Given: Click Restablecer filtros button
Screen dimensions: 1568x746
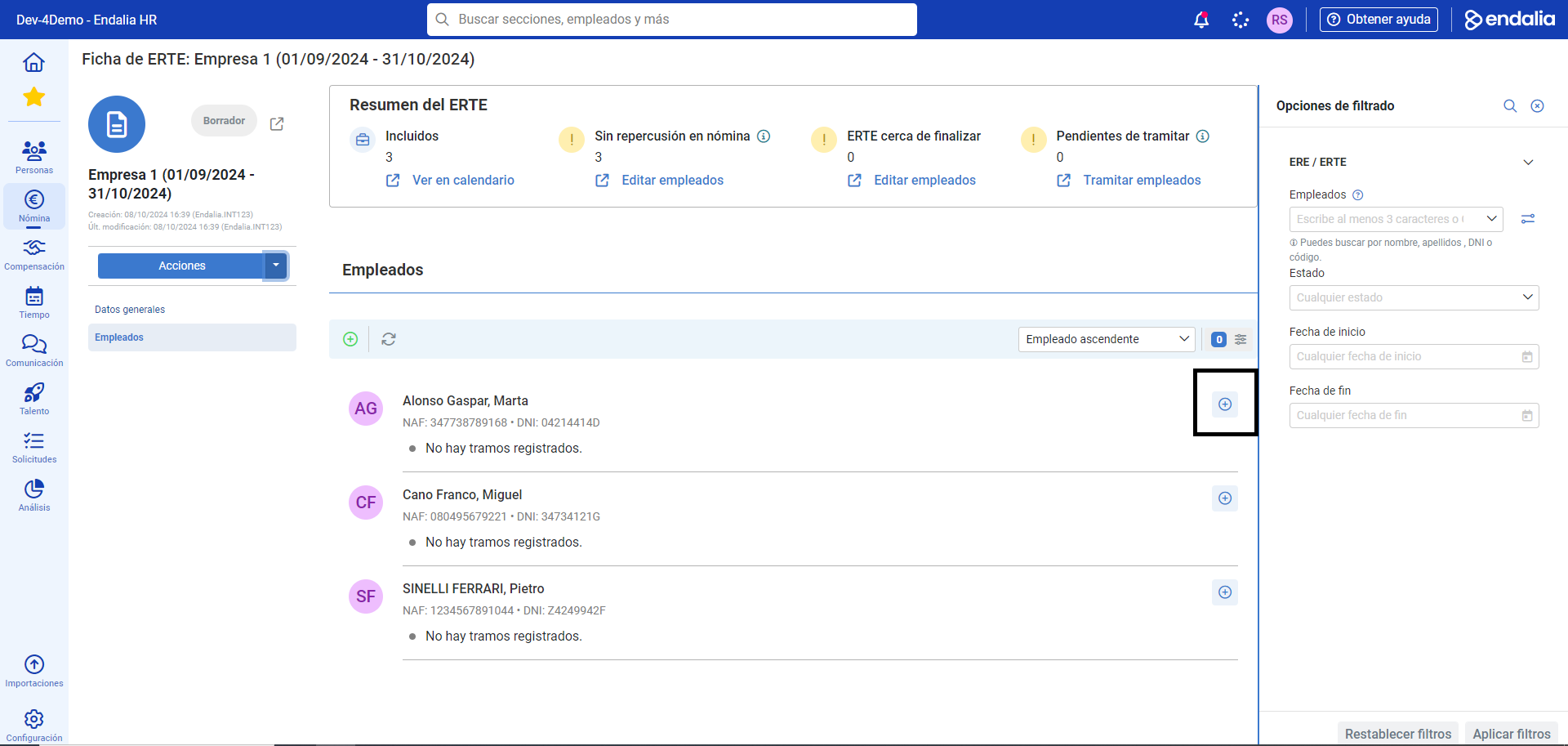Looking at the screenshot, I should pyautogui.click(x=1398, y=734).
